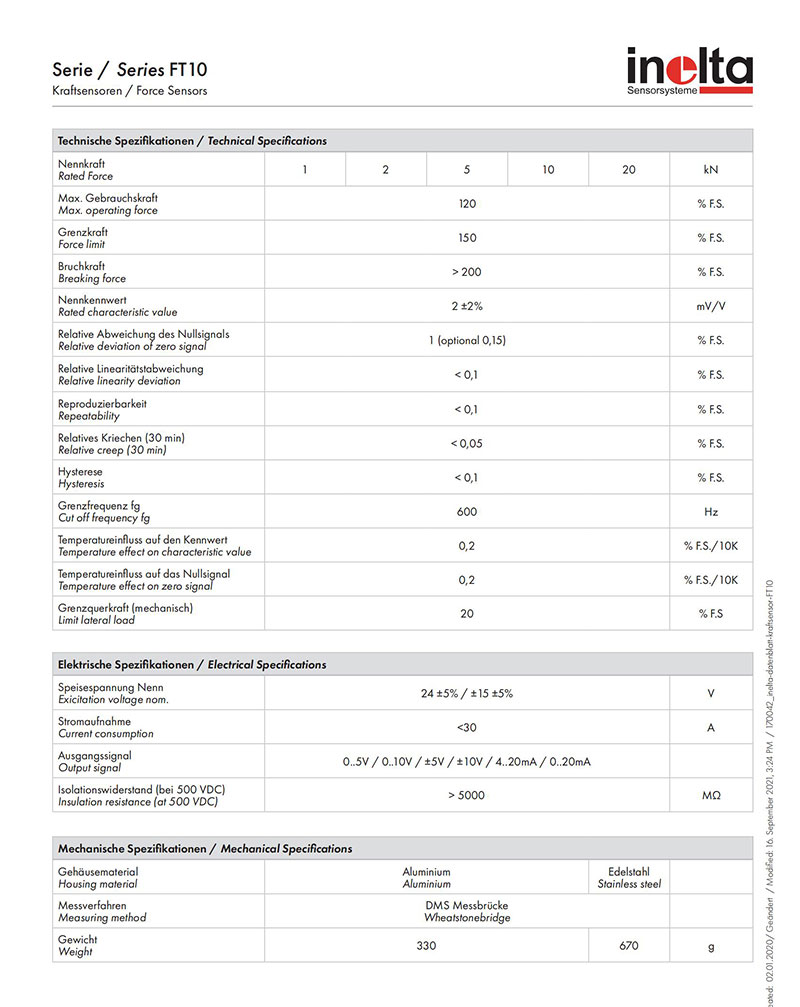The image size is (800, 1007).
Task: Select the '> 200' breaking force value
Action: tap(467, 272)
